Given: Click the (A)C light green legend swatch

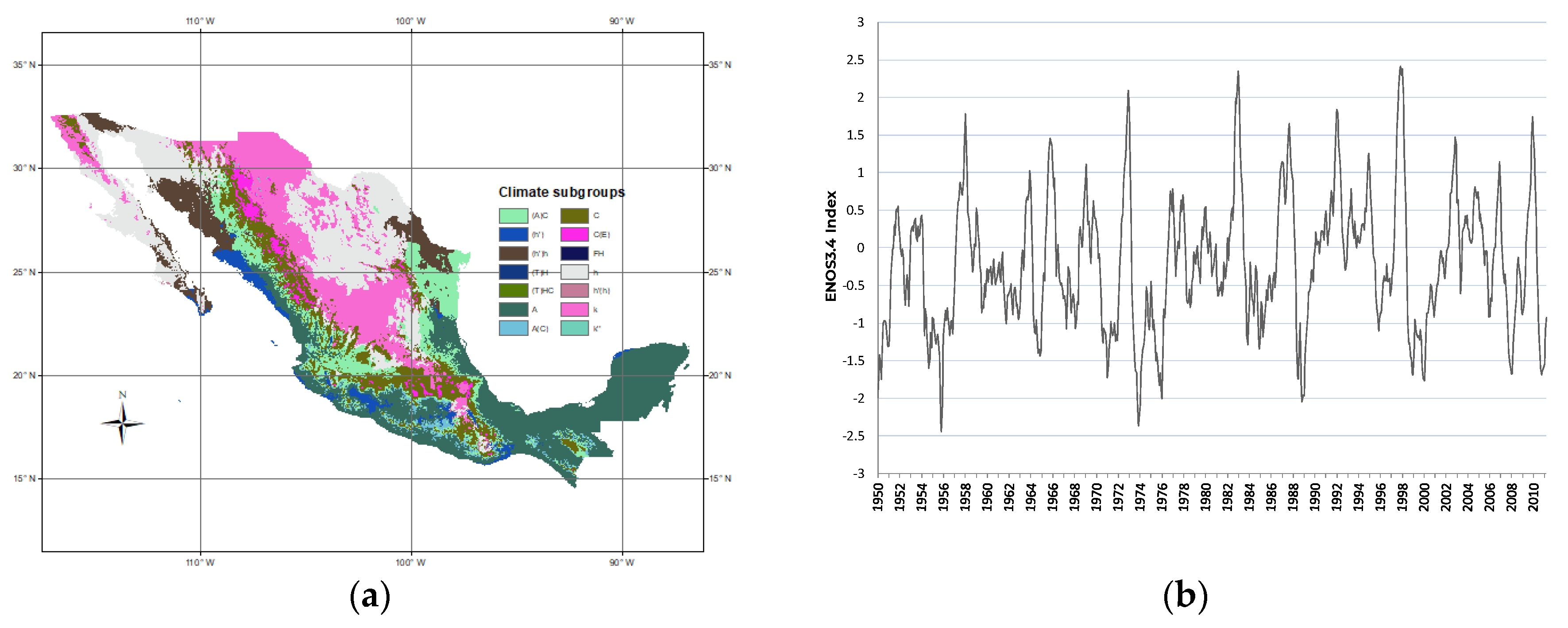Looking at the screenshot, I should pos(513,216).
